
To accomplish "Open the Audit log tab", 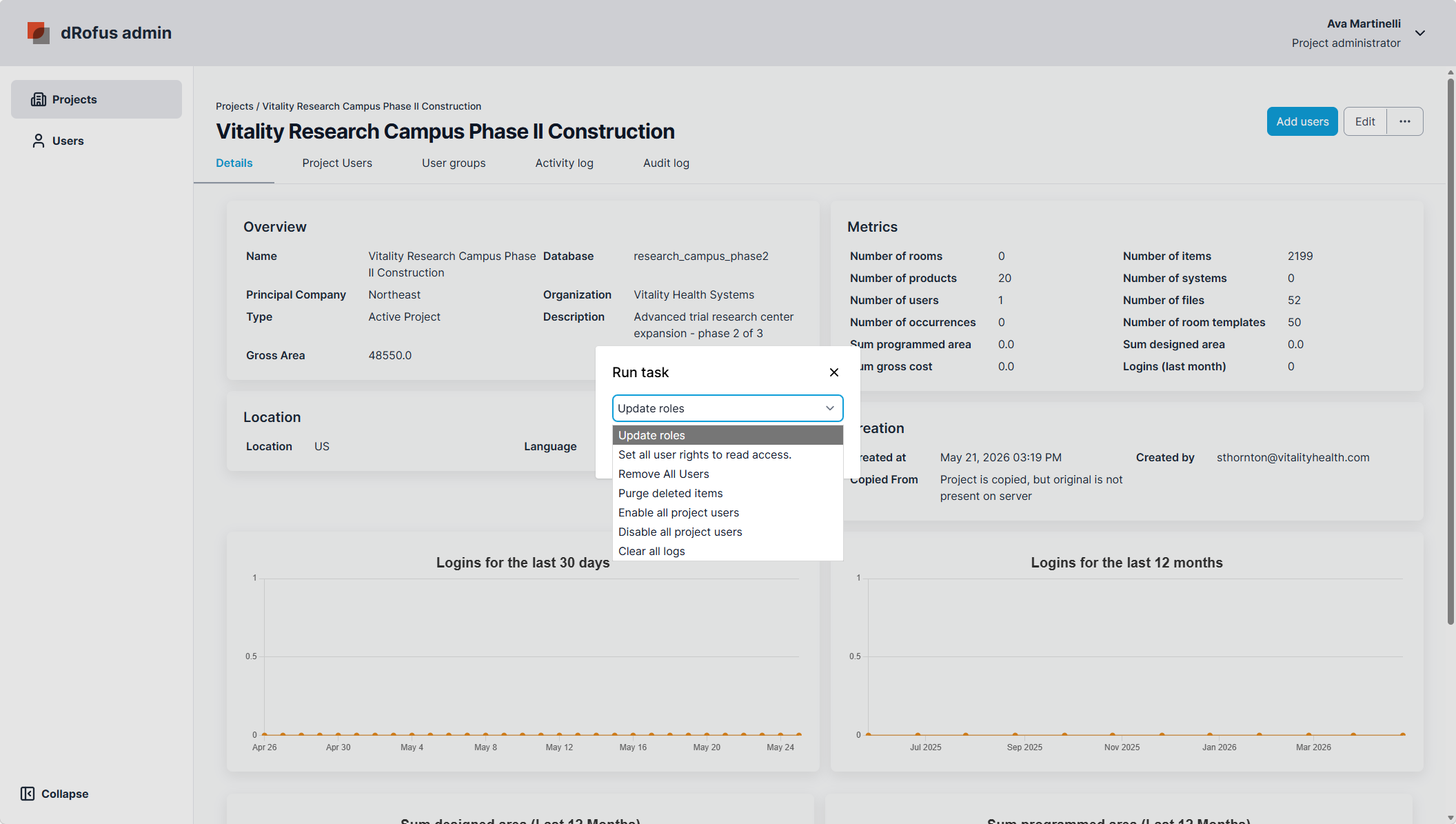I will 666,163.
